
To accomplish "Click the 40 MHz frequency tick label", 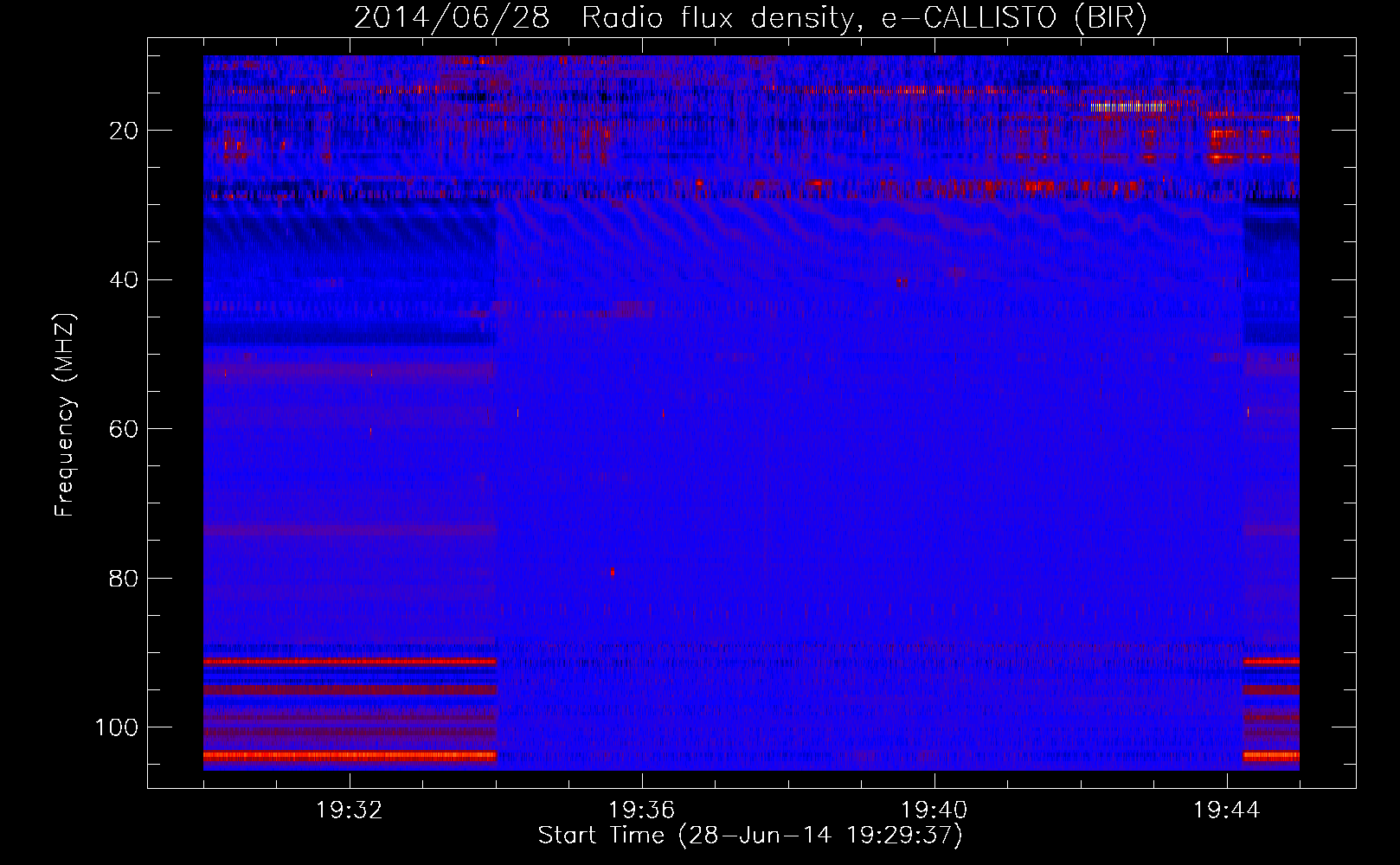I will 124,280.
